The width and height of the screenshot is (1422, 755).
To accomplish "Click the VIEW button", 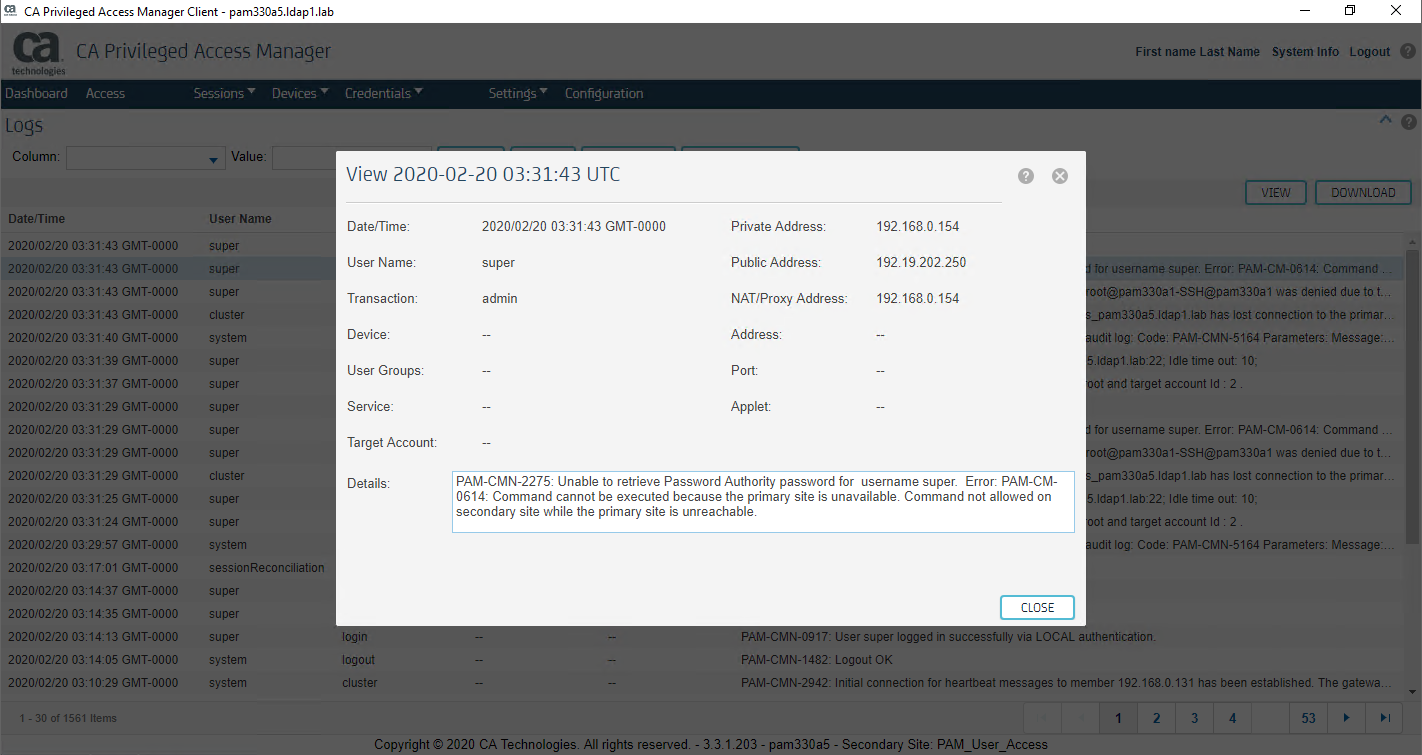I will [1276, 193].
